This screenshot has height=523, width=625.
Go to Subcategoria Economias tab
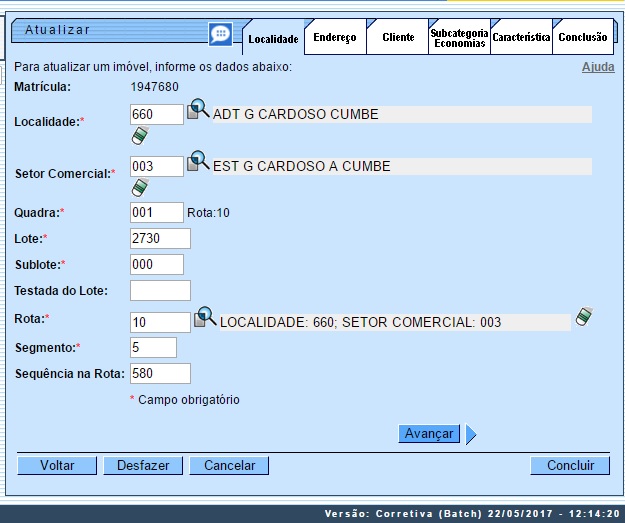[459, 38]
